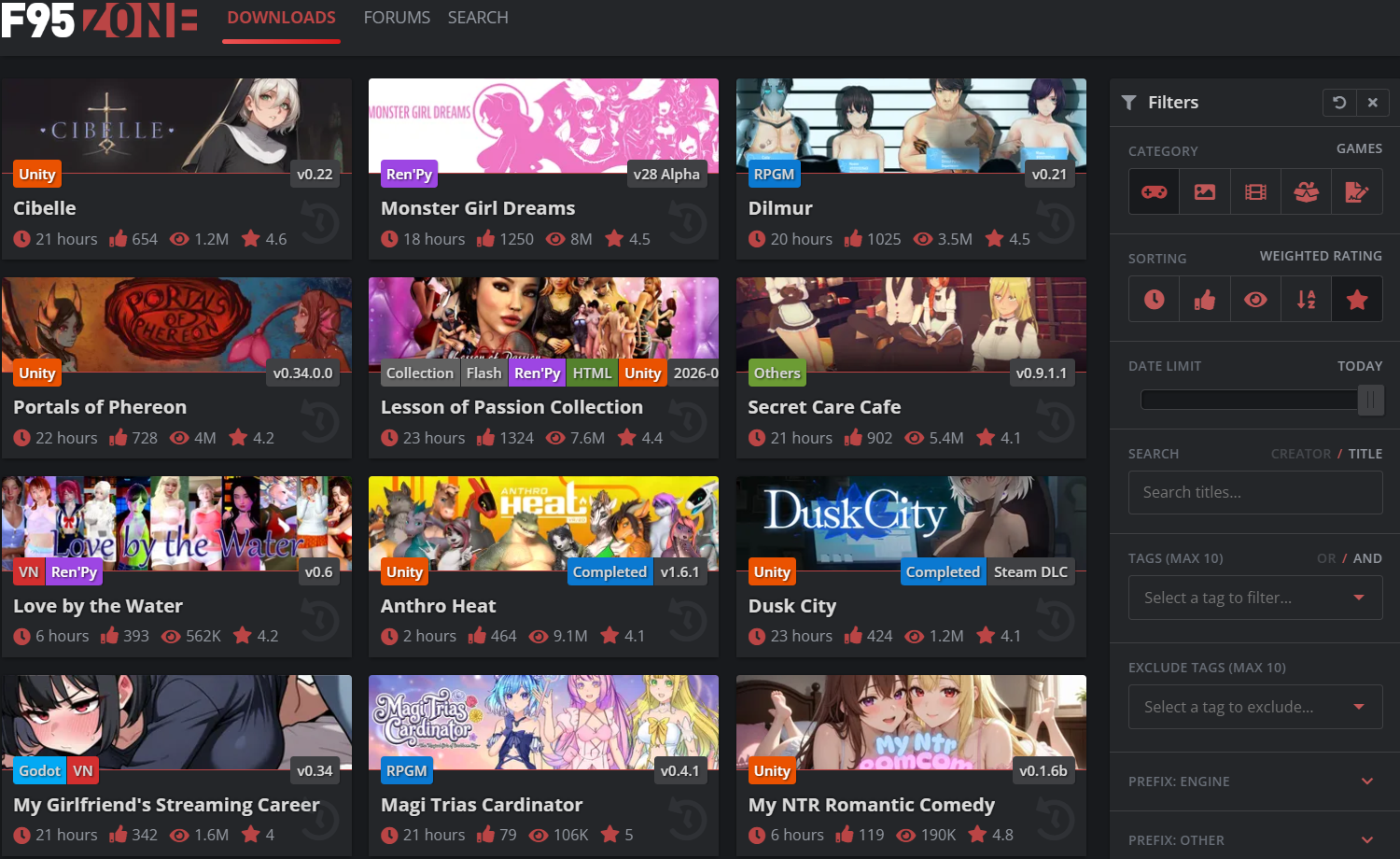
Task: Click the Completed label on Anthro Heat
Action: (x=609, y=572)
